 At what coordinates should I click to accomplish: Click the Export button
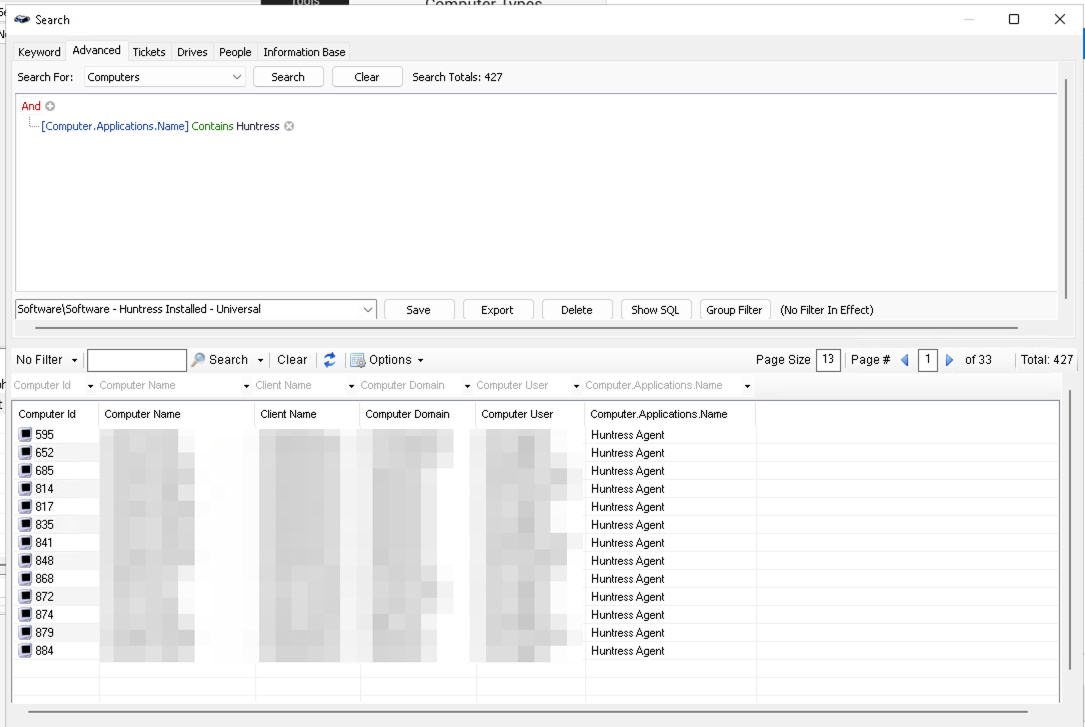pyautogui.click(x=498, y=310)
